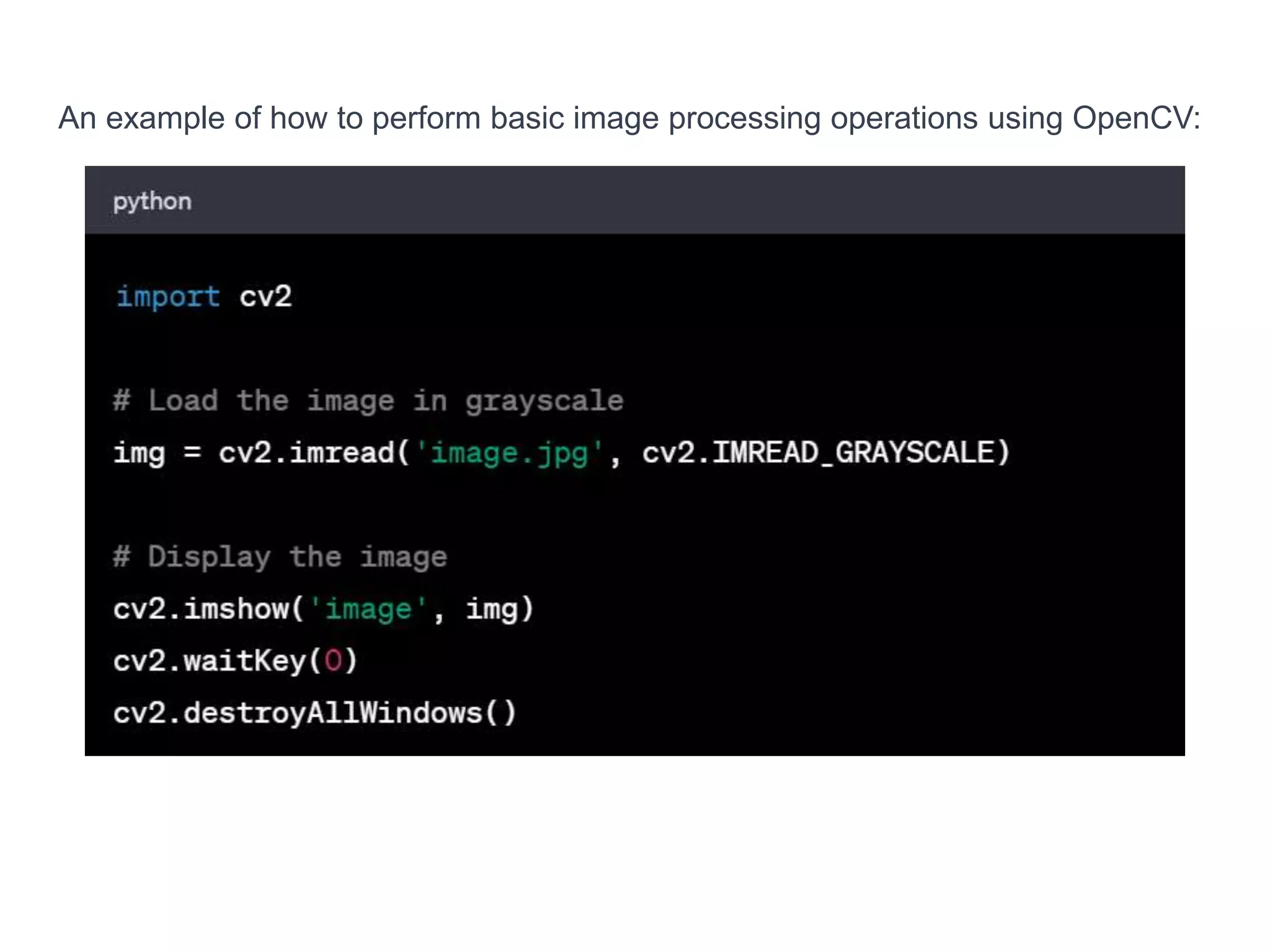Click the 'img = cv2.imread(' code text
Image resolution: width=1270 pixels, height=952 pixels.
(261, 452)
